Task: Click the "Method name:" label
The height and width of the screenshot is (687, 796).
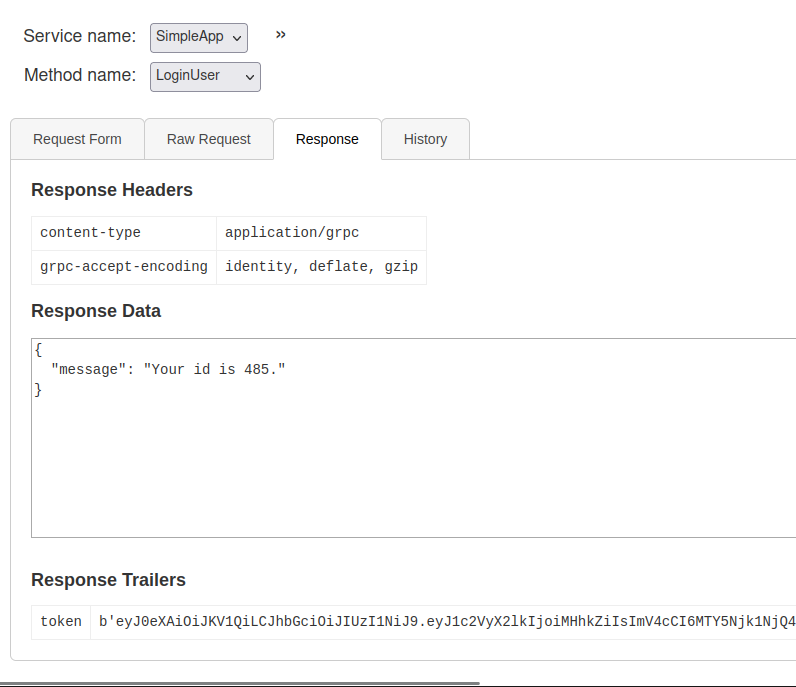Action: [x=80, y=75]
